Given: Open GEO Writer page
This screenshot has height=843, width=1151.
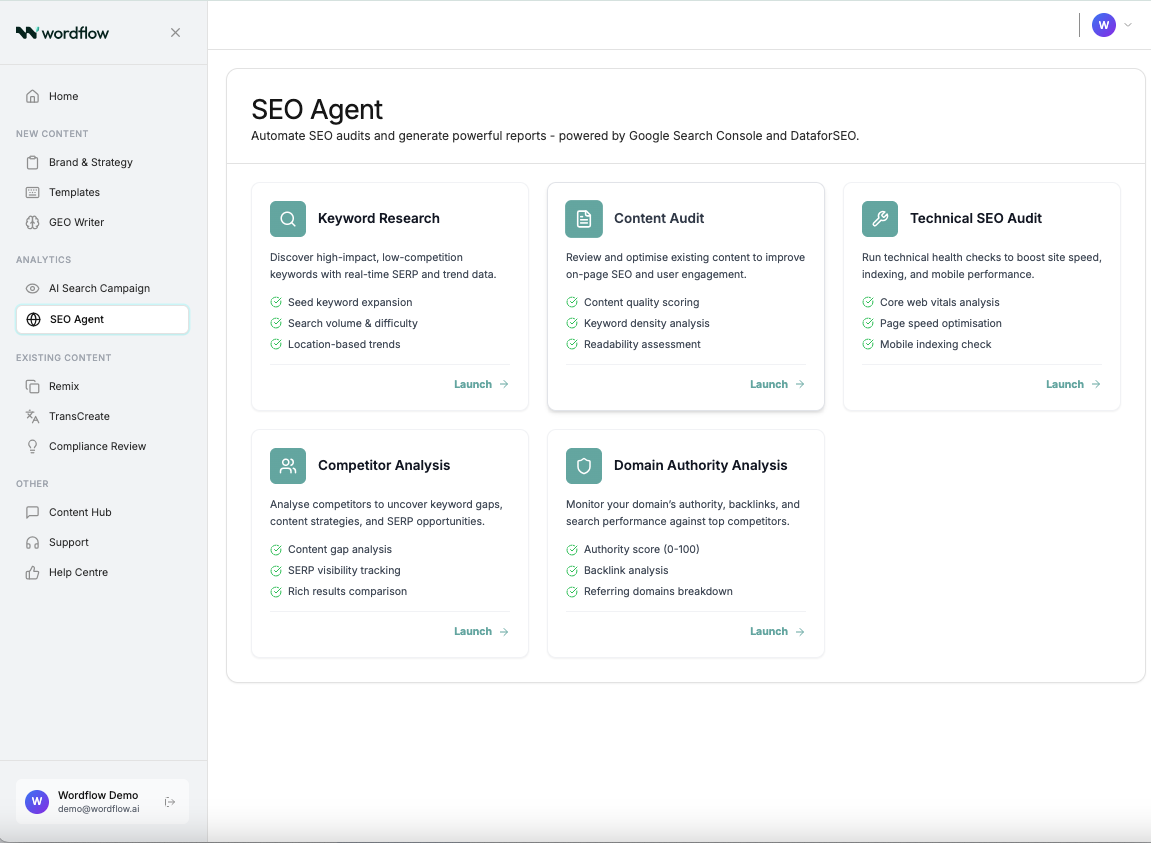Looking at the screenshot, I should (103, 222).
